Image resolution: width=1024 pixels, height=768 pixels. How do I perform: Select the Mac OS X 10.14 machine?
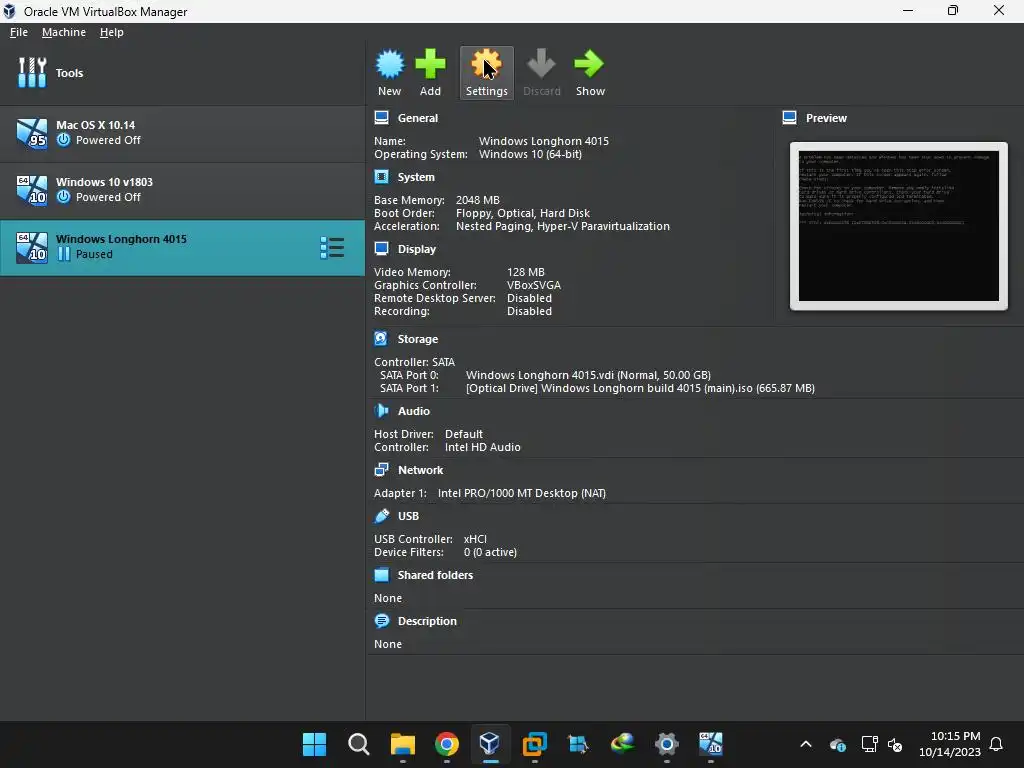(x=182, y=133)
